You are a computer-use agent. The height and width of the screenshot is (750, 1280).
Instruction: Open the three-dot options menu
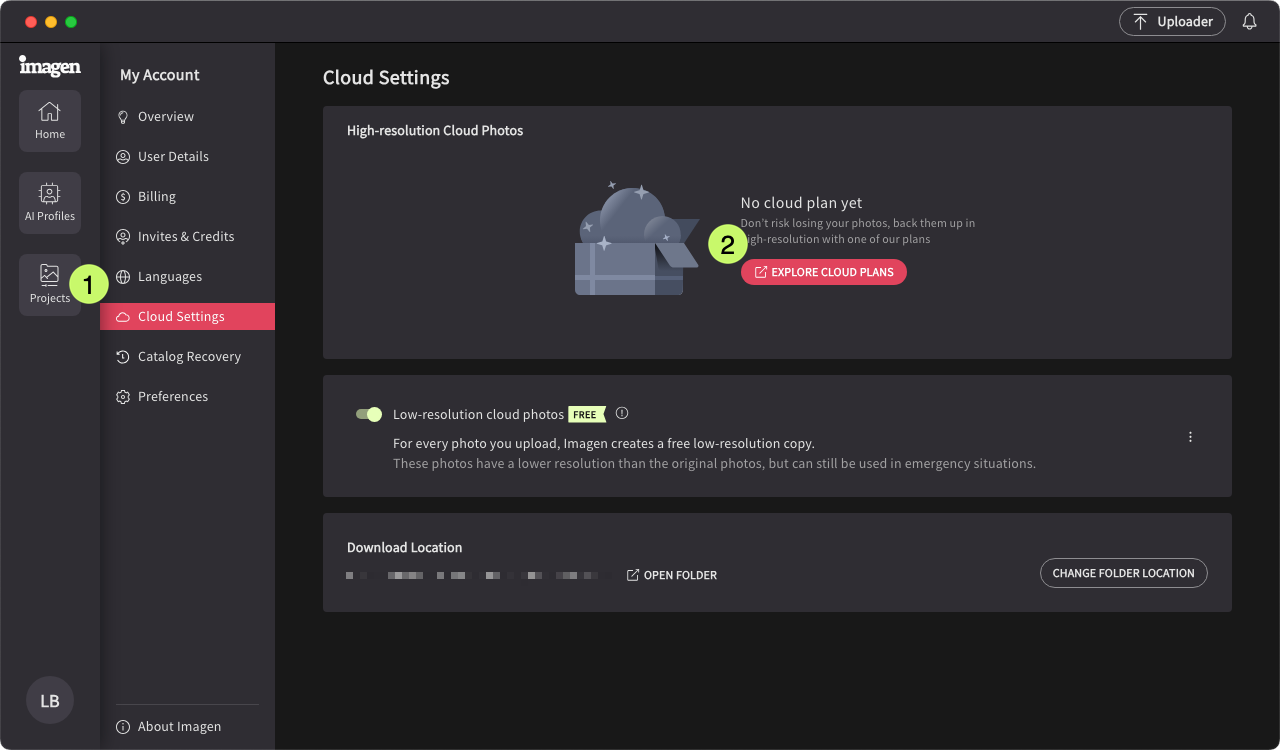tap(1190, 437)
